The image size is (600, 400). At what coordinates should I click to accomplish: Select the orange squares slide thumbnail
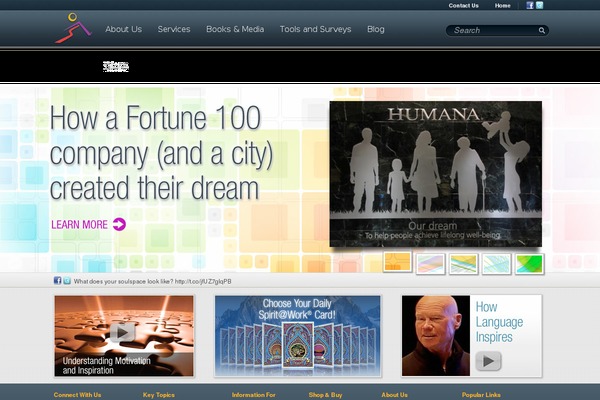[397, 262]
